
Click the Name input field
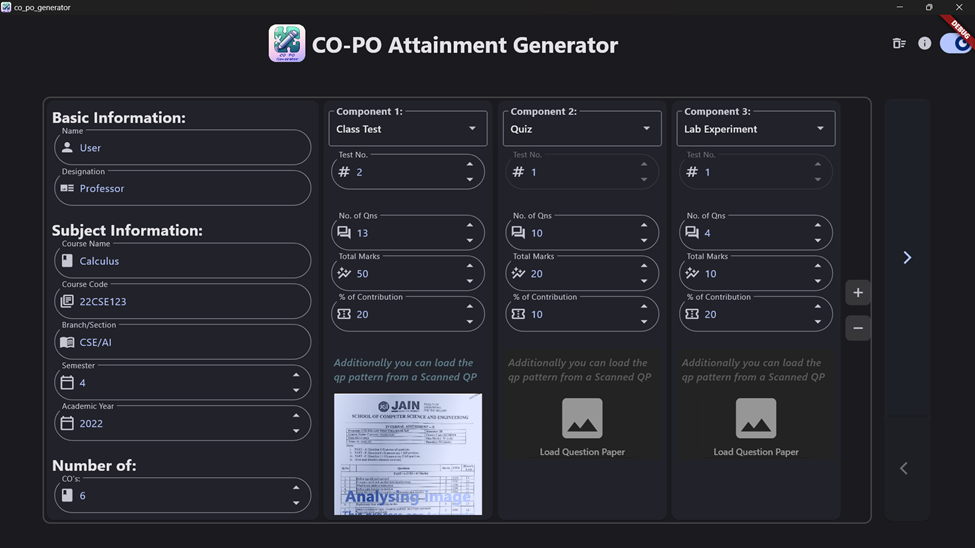coord(182,147)
